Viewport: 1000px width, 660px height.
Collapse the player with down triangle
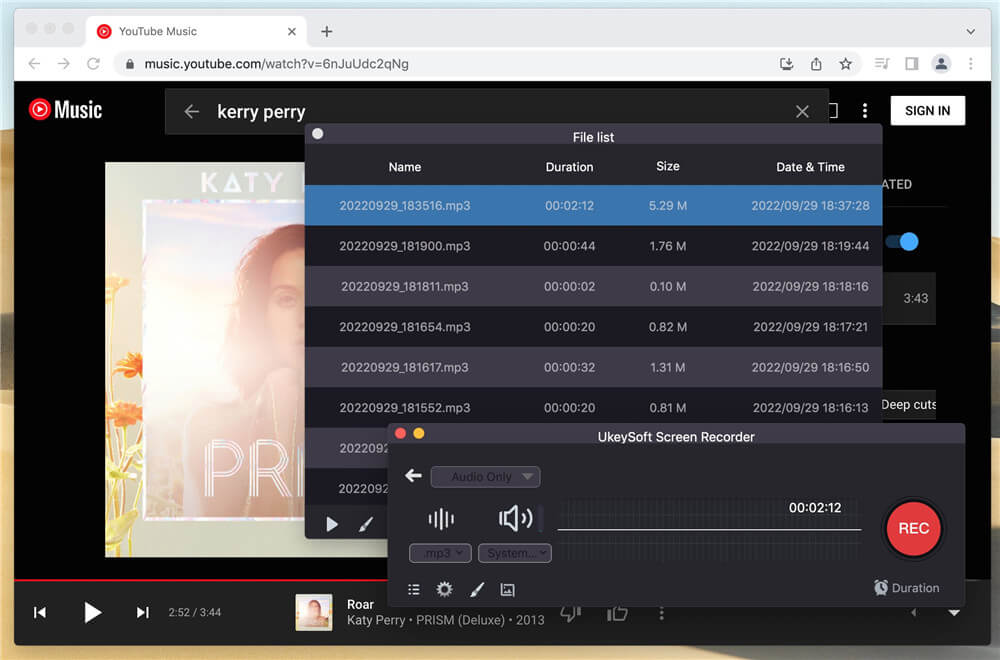click(x=954, y=613)
